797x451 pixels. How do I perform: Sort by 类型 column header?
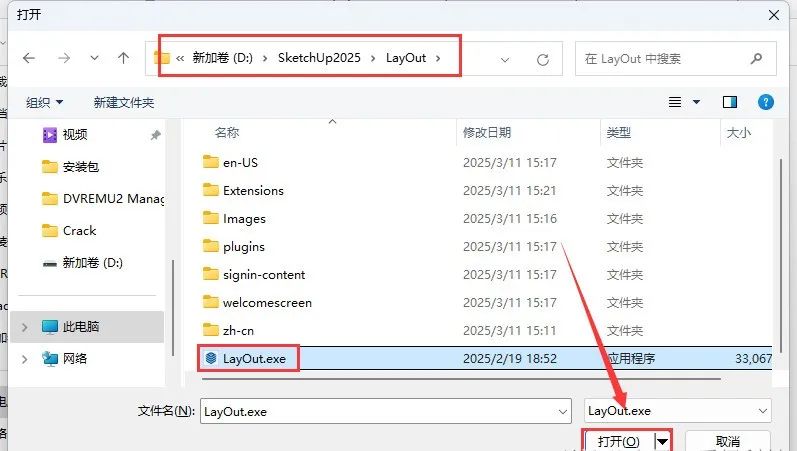(619, 133)
